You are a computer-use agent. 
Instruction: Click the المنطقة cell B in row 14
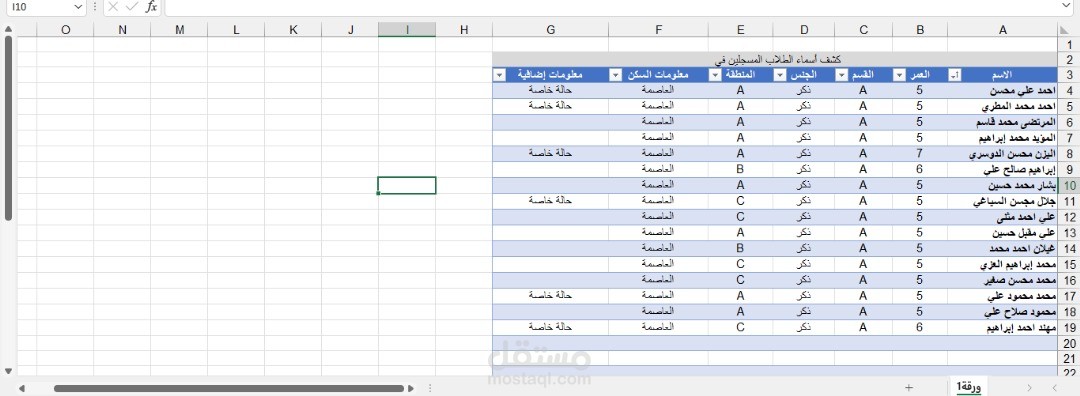[740, 249]
